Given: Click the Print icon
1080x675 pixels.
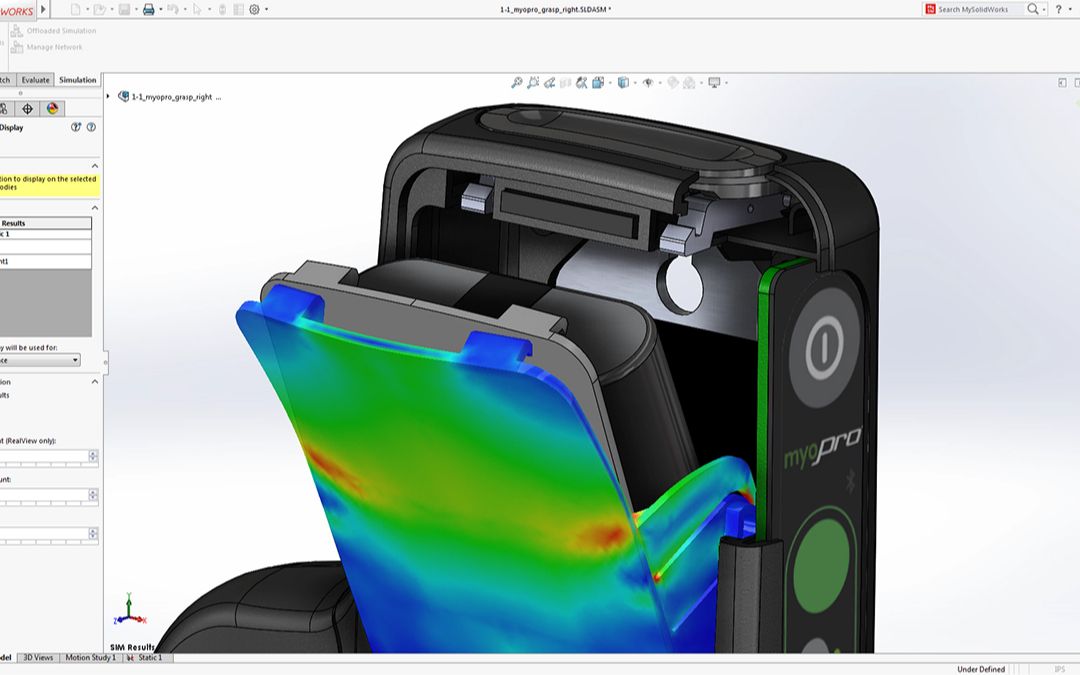Looking at the screenshot, I should pyautogui.click(x=149, y=9).
